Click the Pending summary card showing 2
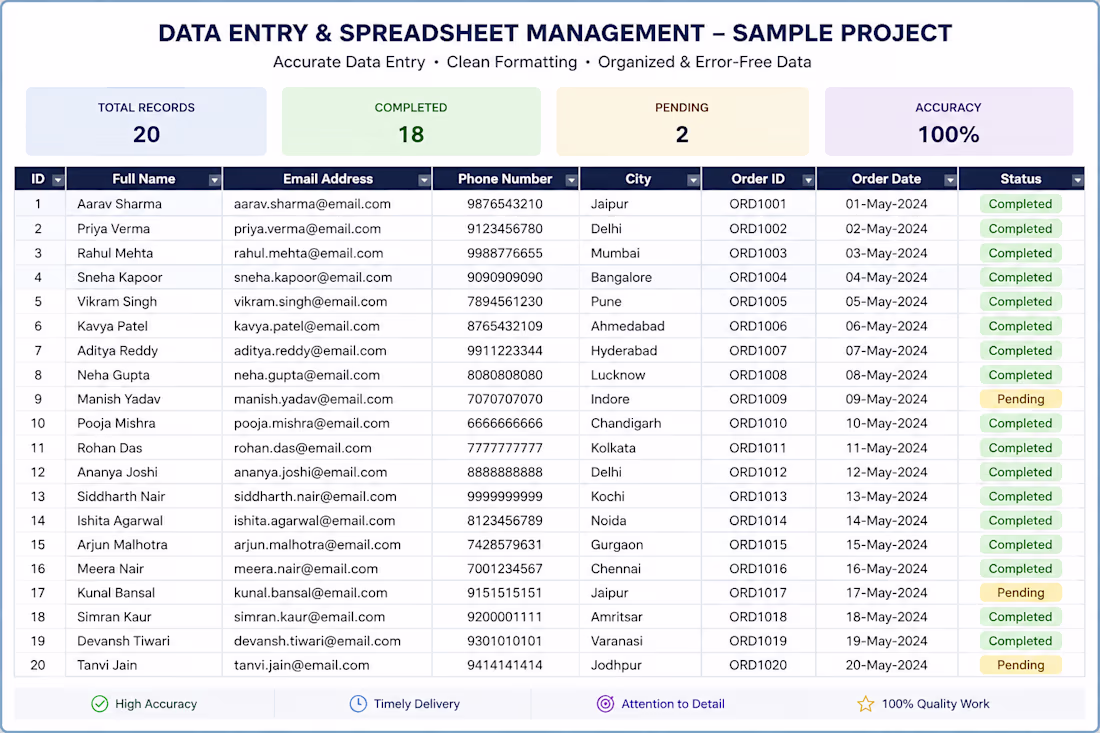Viewport: 1100px width, 733px height. 682,121
